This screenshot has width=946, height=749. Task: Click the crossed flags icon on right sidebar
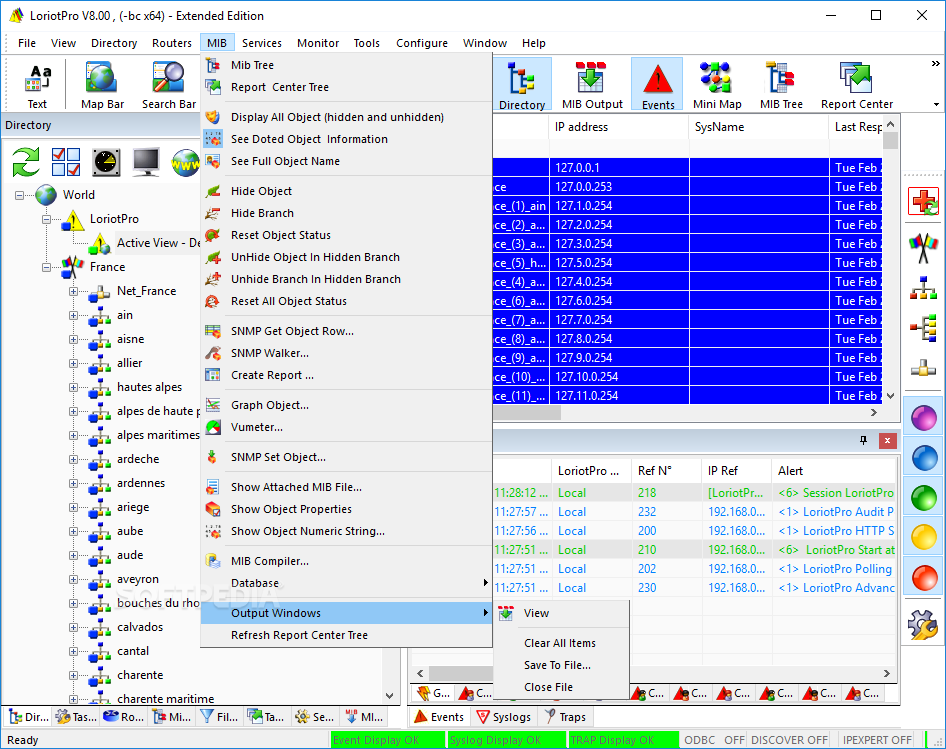point(923,247)
